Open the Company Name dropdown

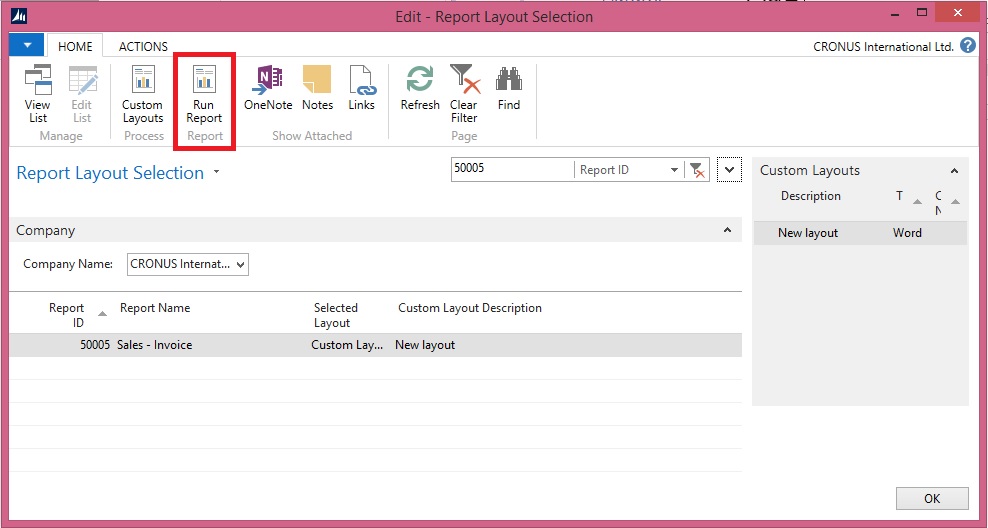[239, 265]
